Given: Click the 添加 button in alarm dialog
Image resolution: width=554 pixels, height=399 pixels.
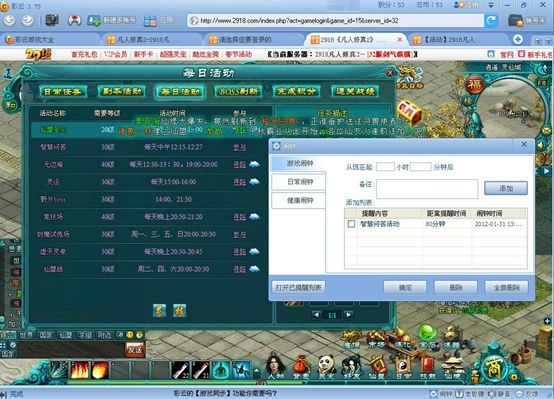Looking at the screenshot, I should click(506, 188).
